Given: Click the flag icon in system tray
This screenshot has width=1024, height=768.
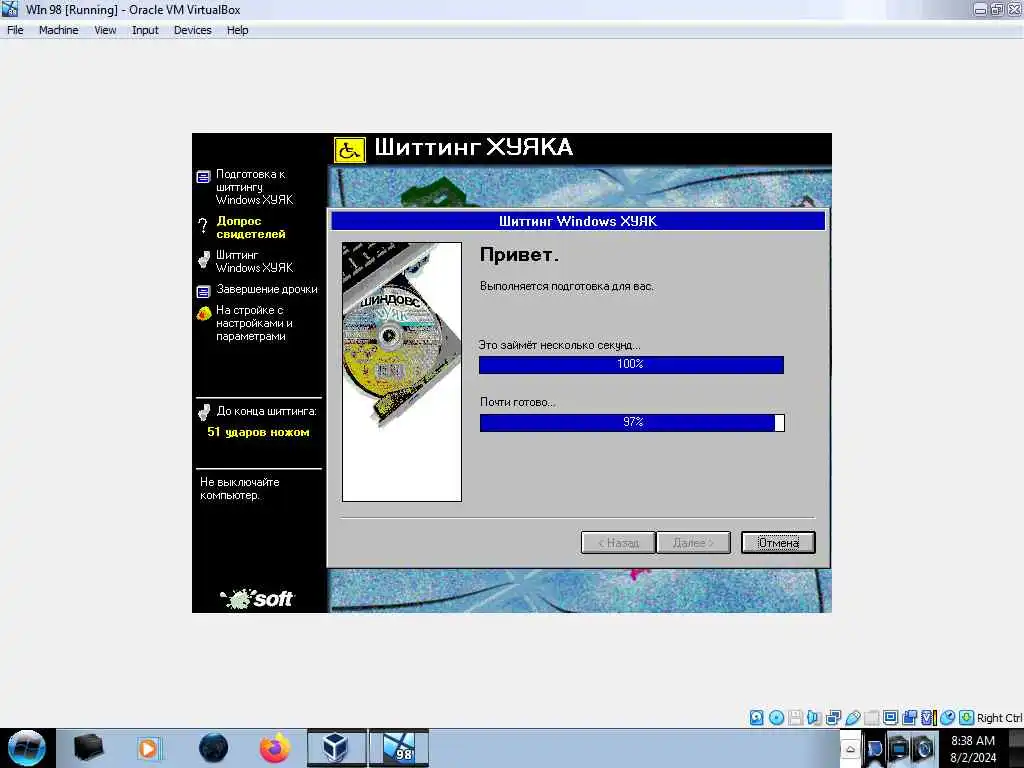Looking at the screenshot, I should tap(874, 749).
